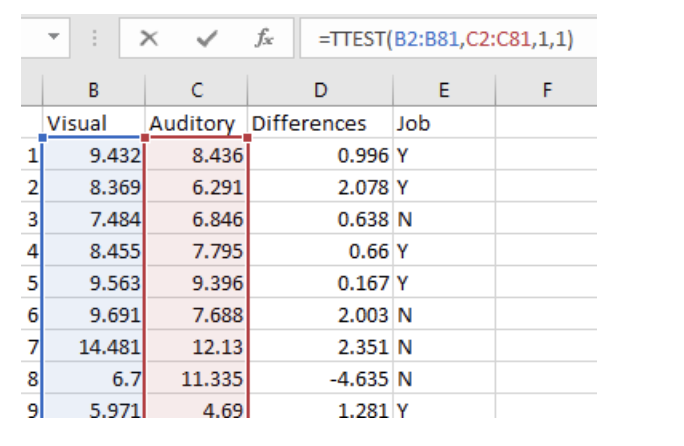Click the Enter checkmark formula button

(x=208, y=39)
